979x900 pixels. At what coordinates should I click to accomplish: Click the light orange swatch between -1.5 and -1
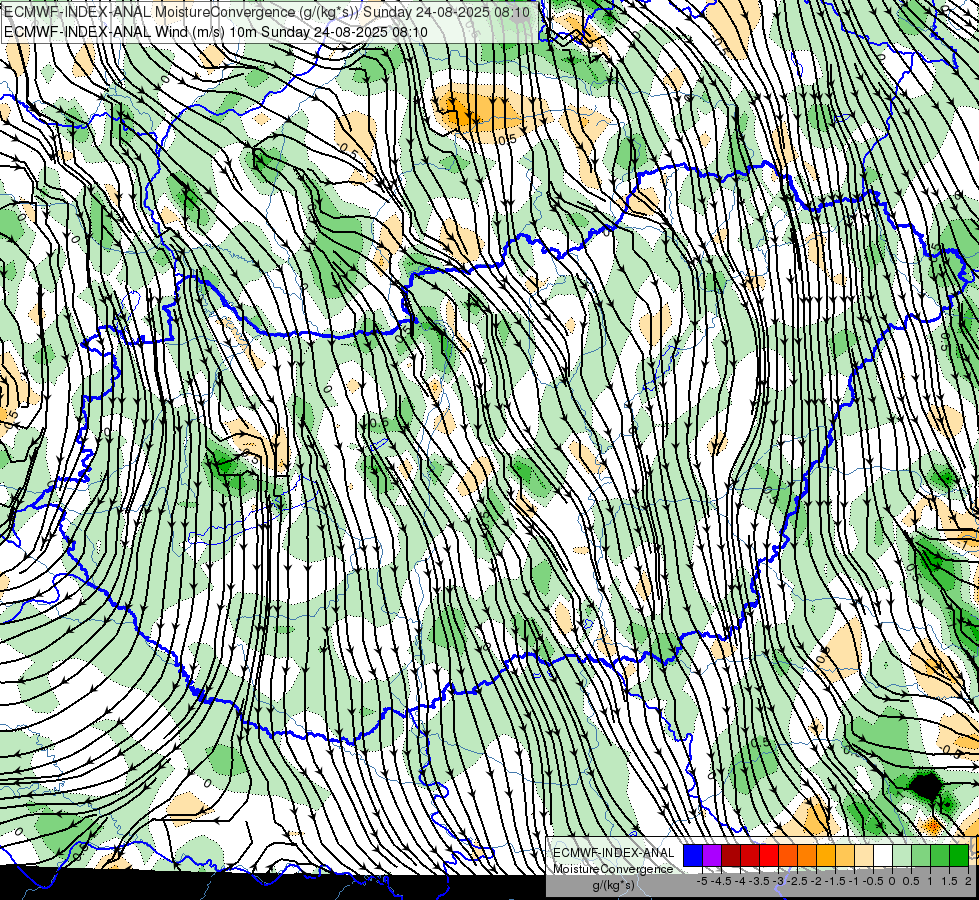pos(845,855)
